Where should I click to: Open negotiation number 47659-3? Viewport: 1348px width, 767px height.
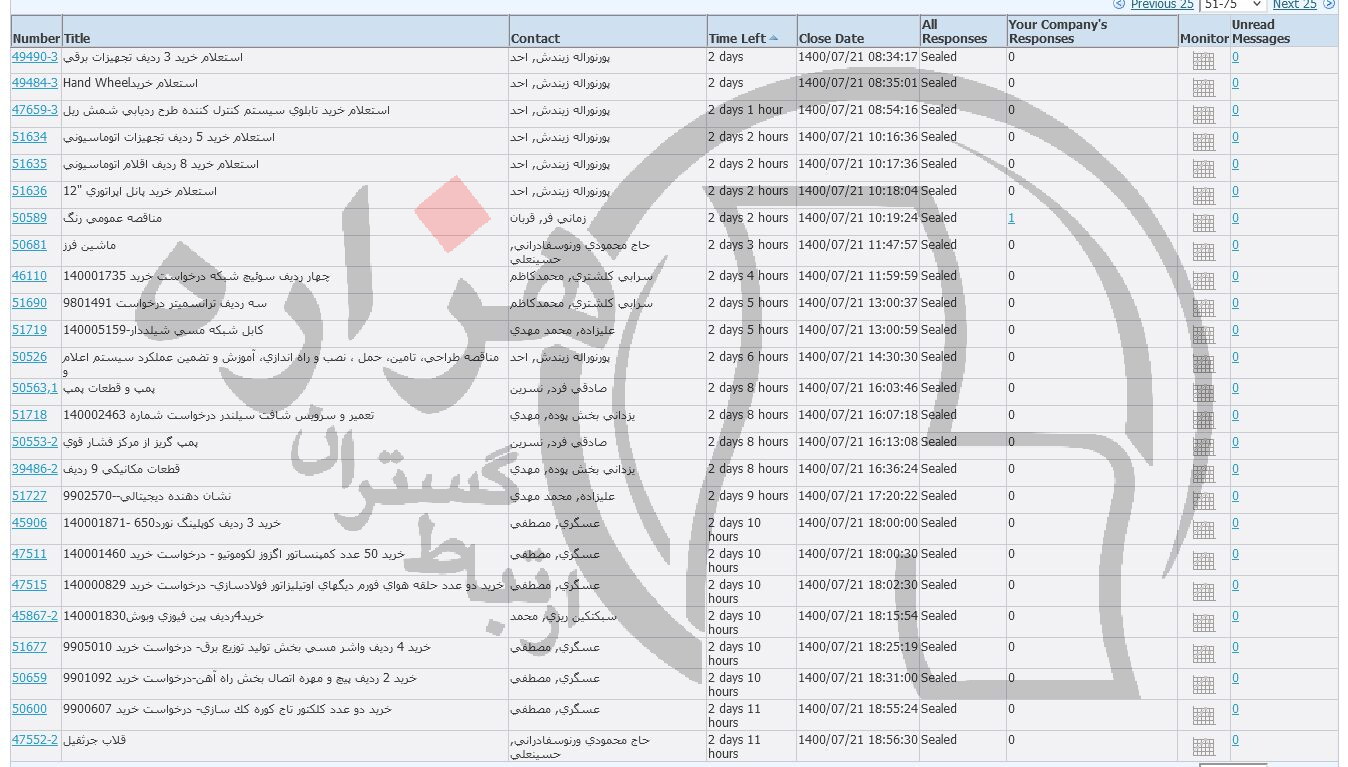point(35,110)
